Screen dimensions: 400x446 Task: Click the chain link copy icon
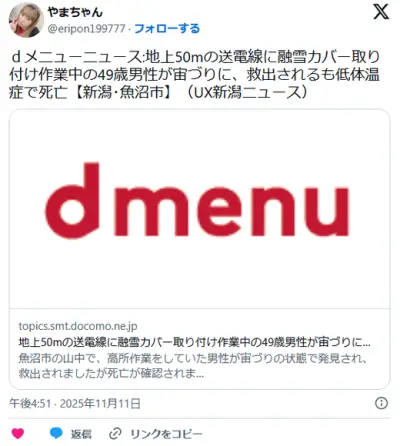coord(115,434)
